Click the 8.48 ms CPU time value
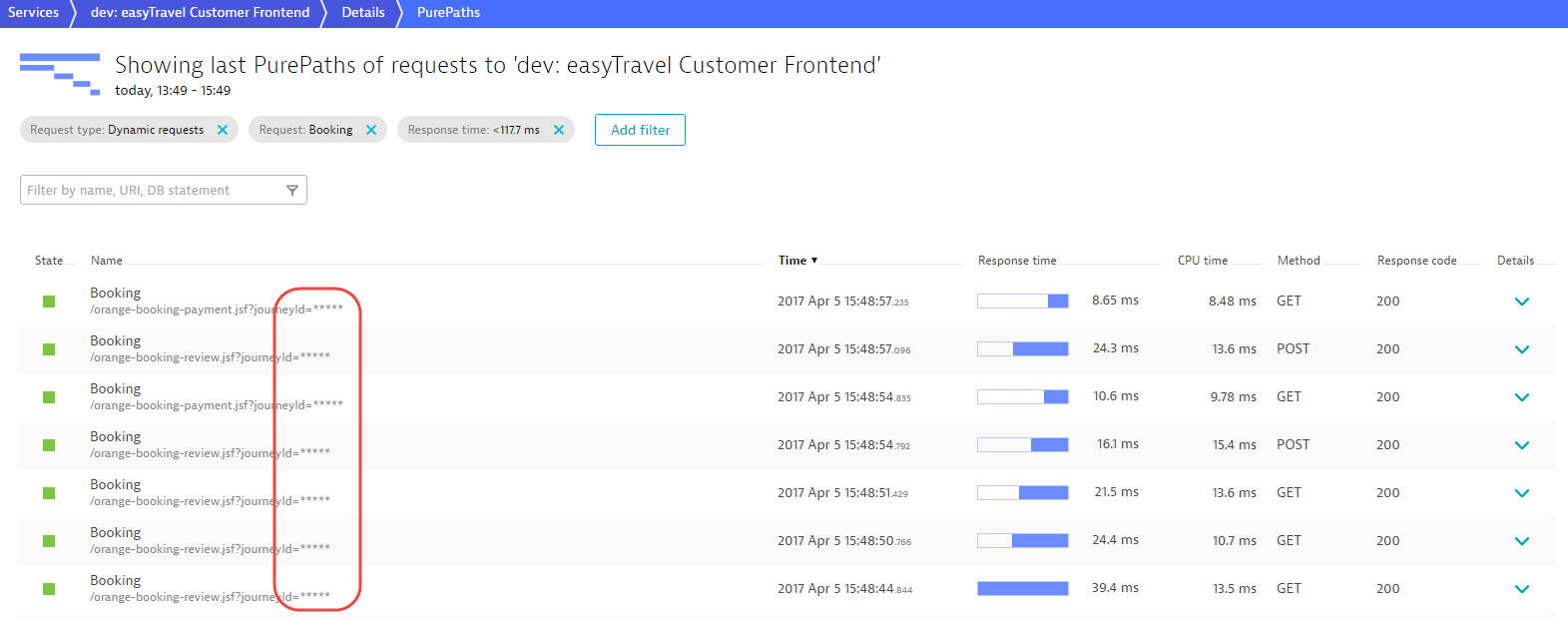Image resolution: width=1568 pixels, height=618 pixels. 1233,302
